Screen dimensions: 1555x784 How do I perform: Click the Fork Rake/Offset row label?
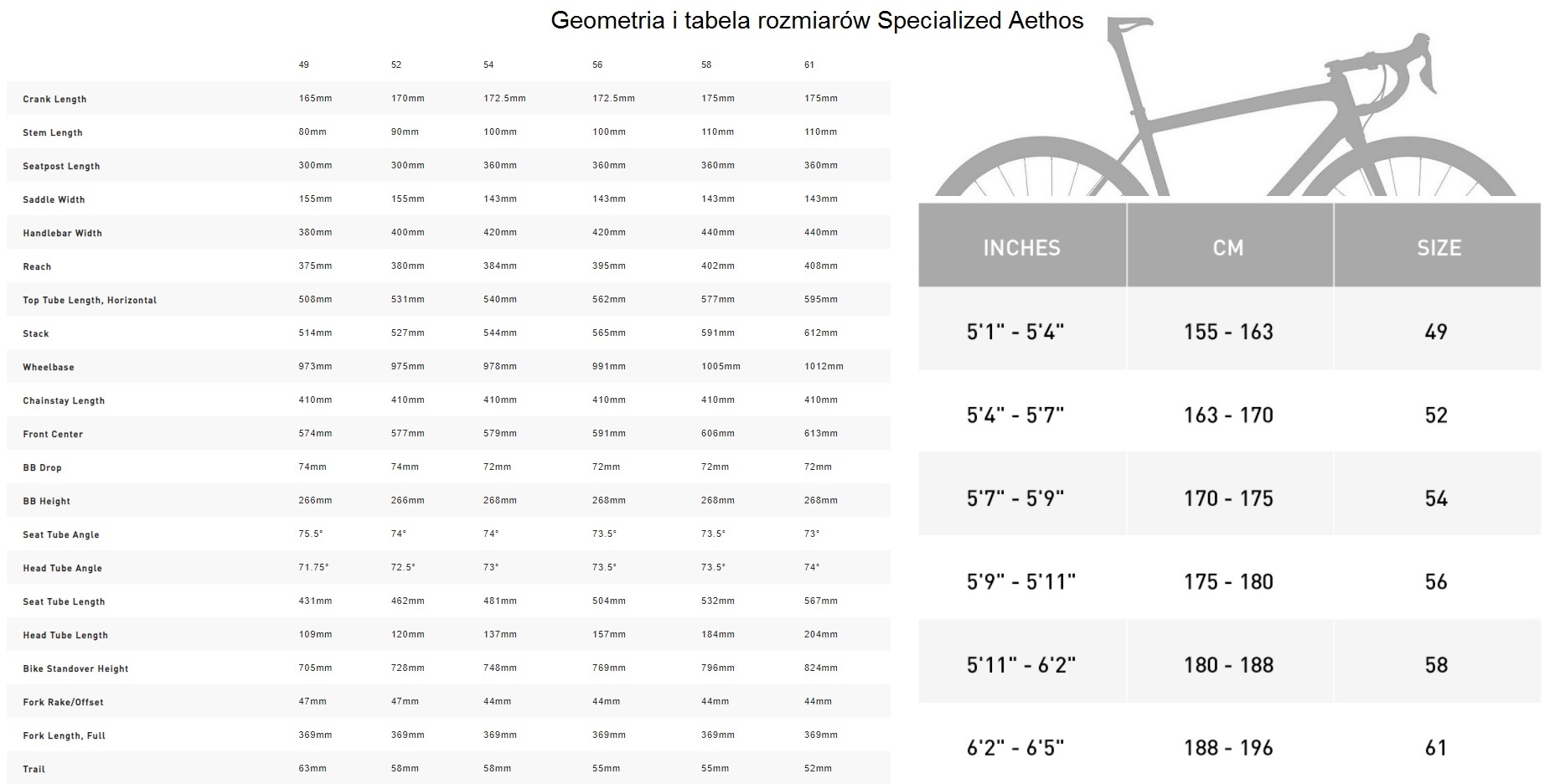click(64, 702)
